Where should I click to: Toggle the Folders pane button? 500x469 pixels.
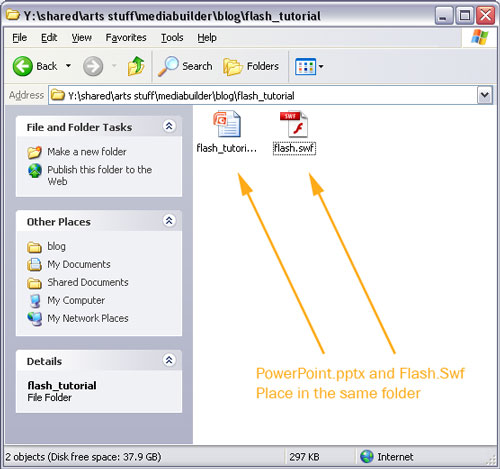click(251, 66)
